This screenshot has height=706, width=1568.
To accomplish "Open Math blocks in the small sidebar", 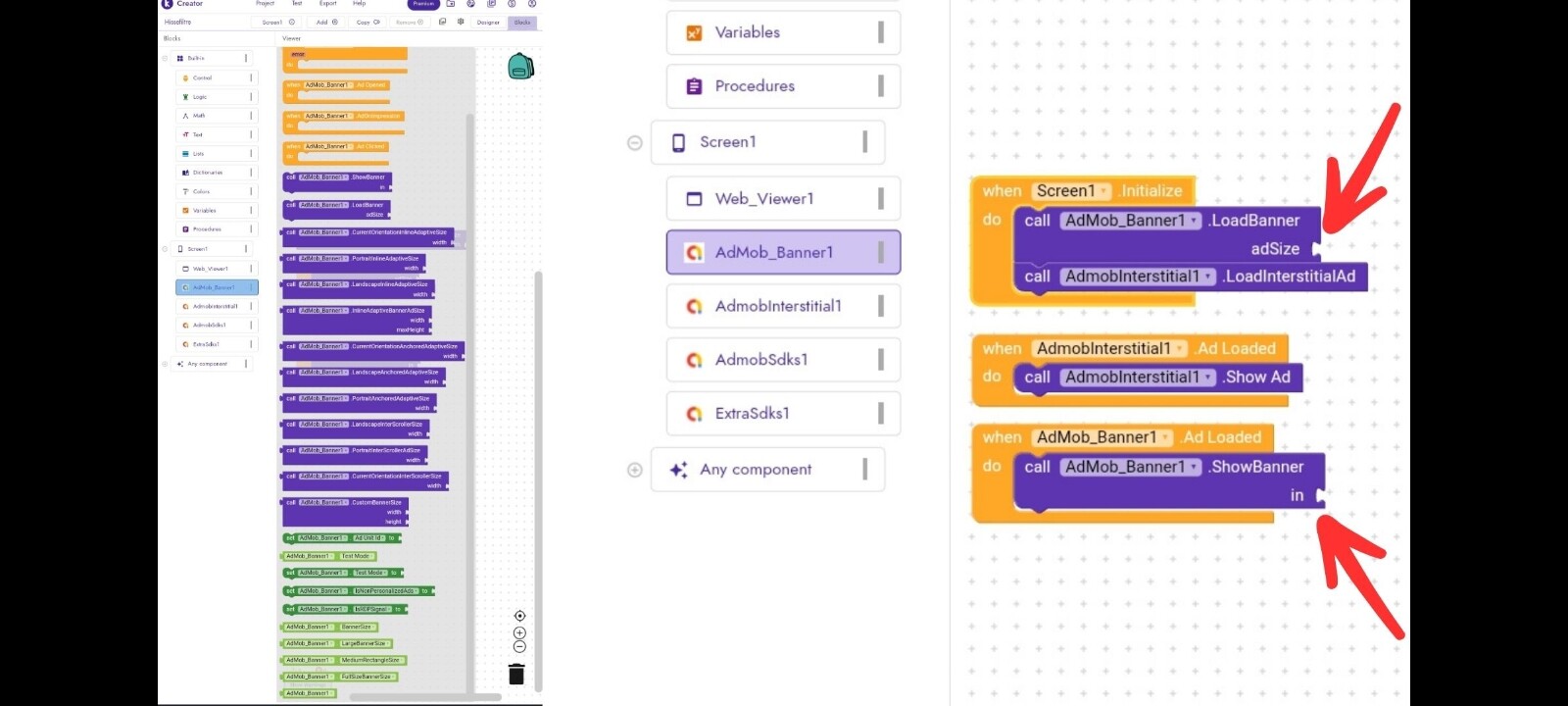I will coord(217,116).
